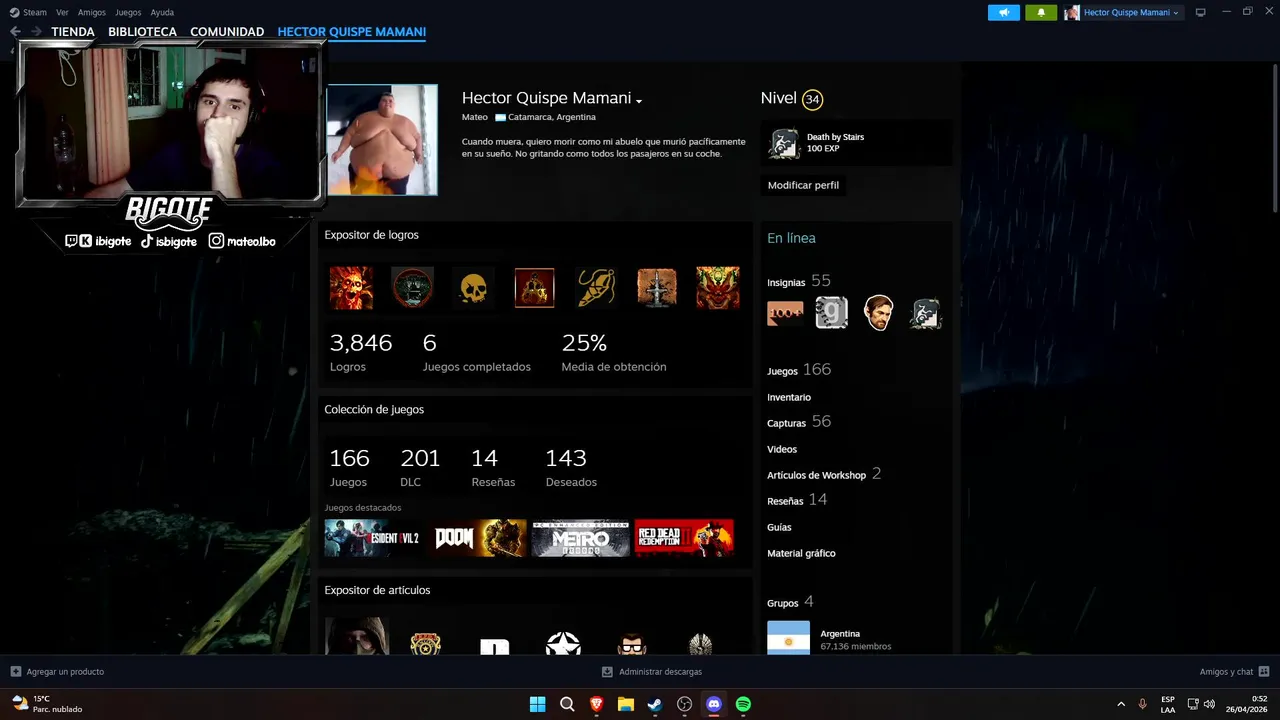Open the Amigos menu
Screen dimensions: 1280x720
(x=92, y=12)
